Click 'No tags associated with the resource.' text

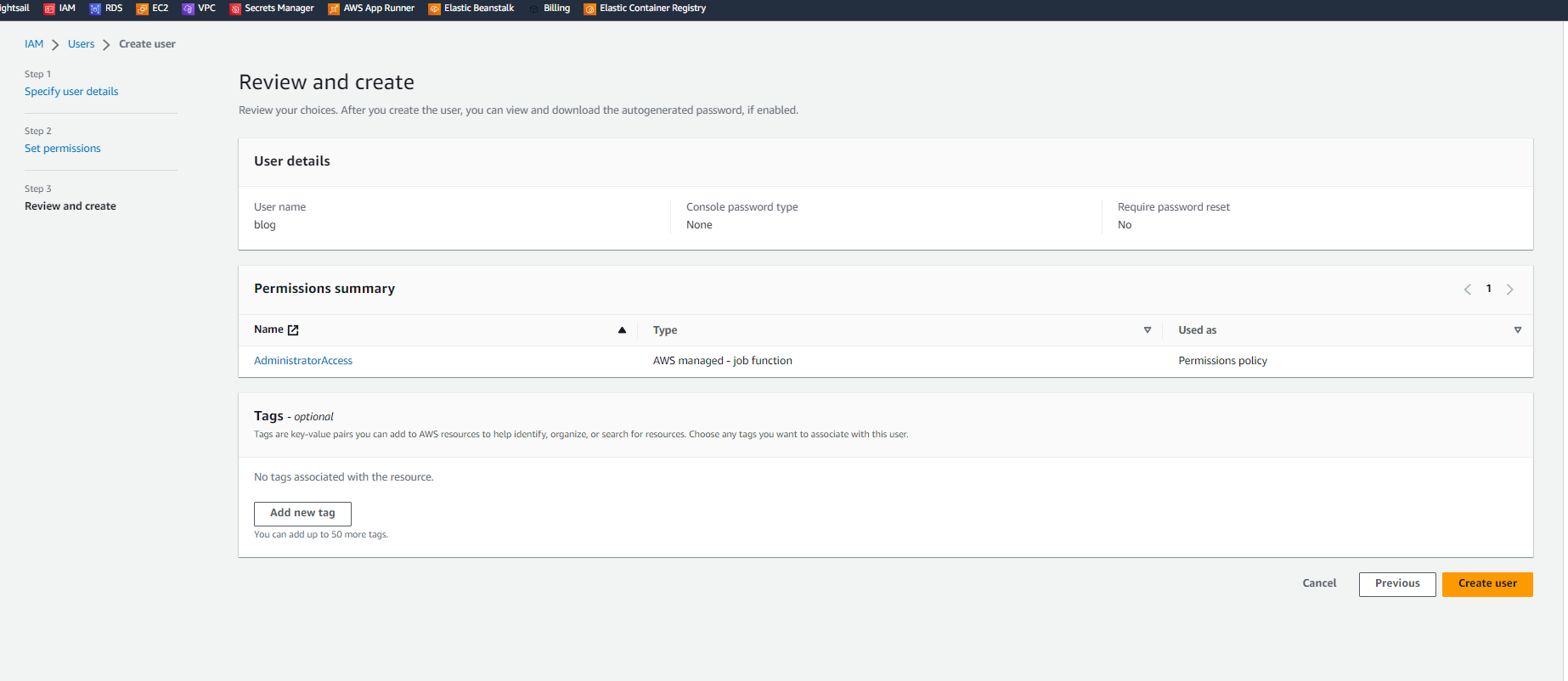344,477
